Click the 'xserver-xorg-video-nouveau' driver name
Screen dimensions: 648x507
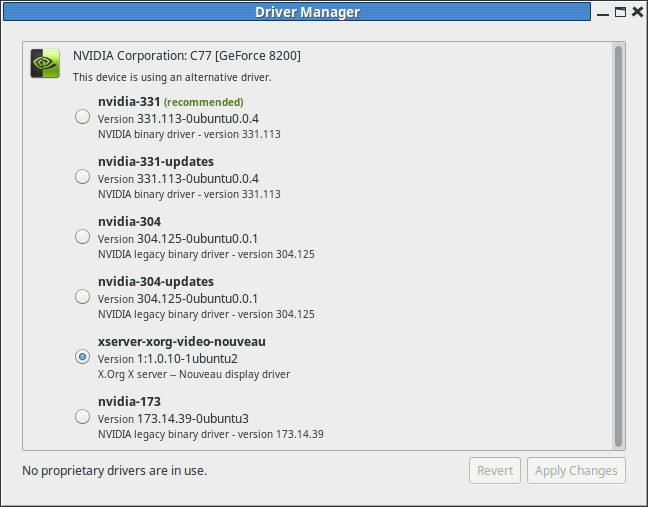tap(182, 342)
